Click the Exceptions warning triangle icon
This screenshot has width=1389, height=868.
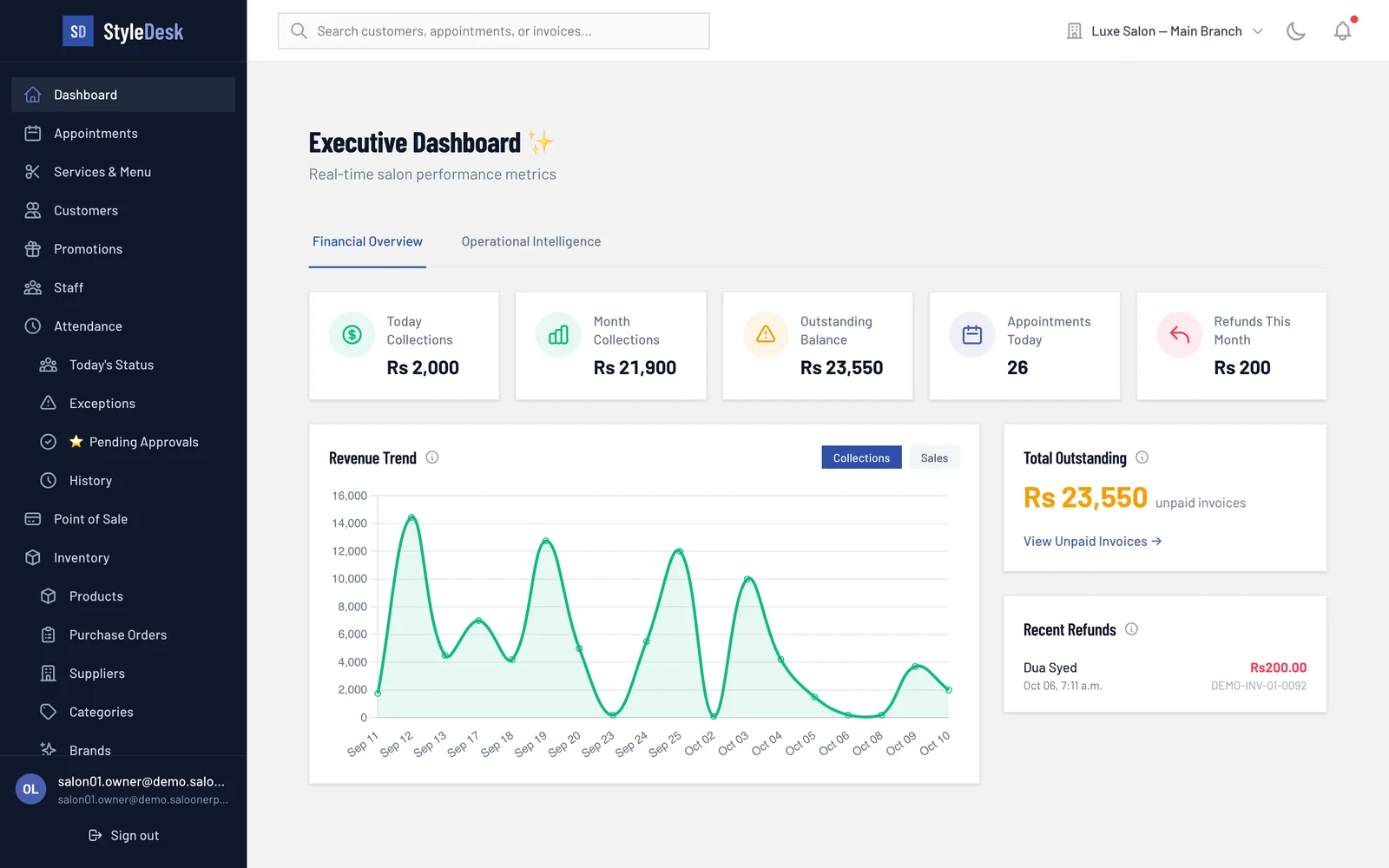(49, 403)
